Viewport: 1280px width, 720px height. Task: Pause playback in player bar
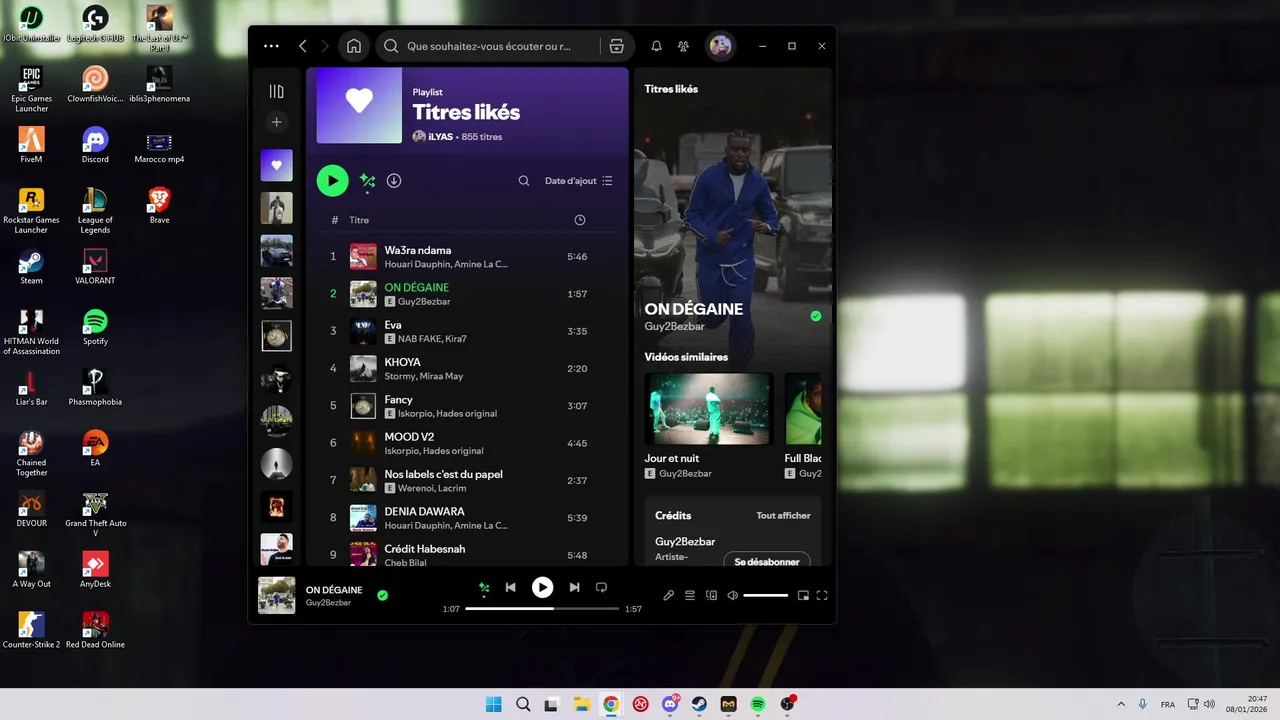pyautogui.click(x=542, y=588)
